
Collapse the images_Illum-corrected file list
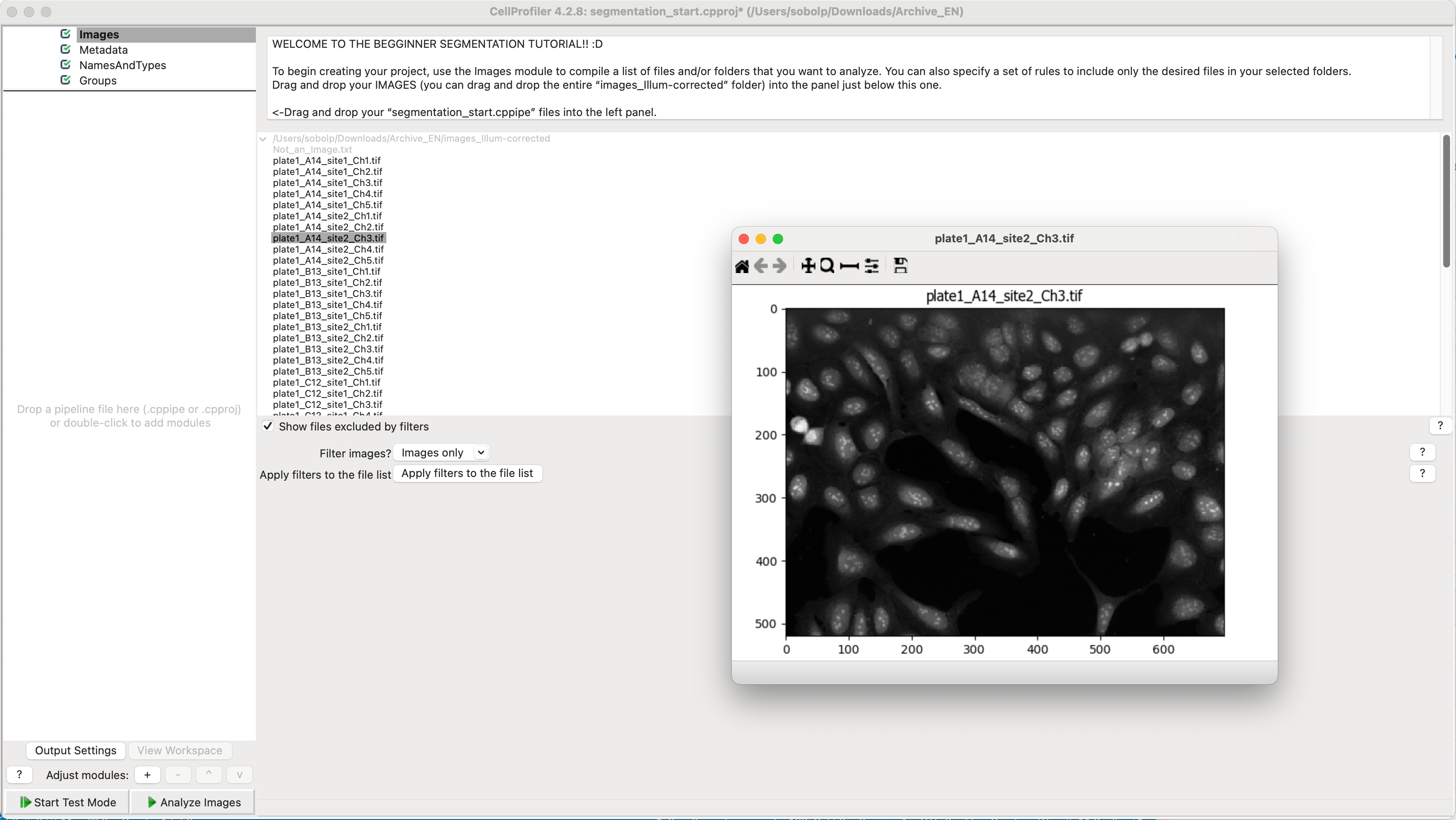click(263, 139)
